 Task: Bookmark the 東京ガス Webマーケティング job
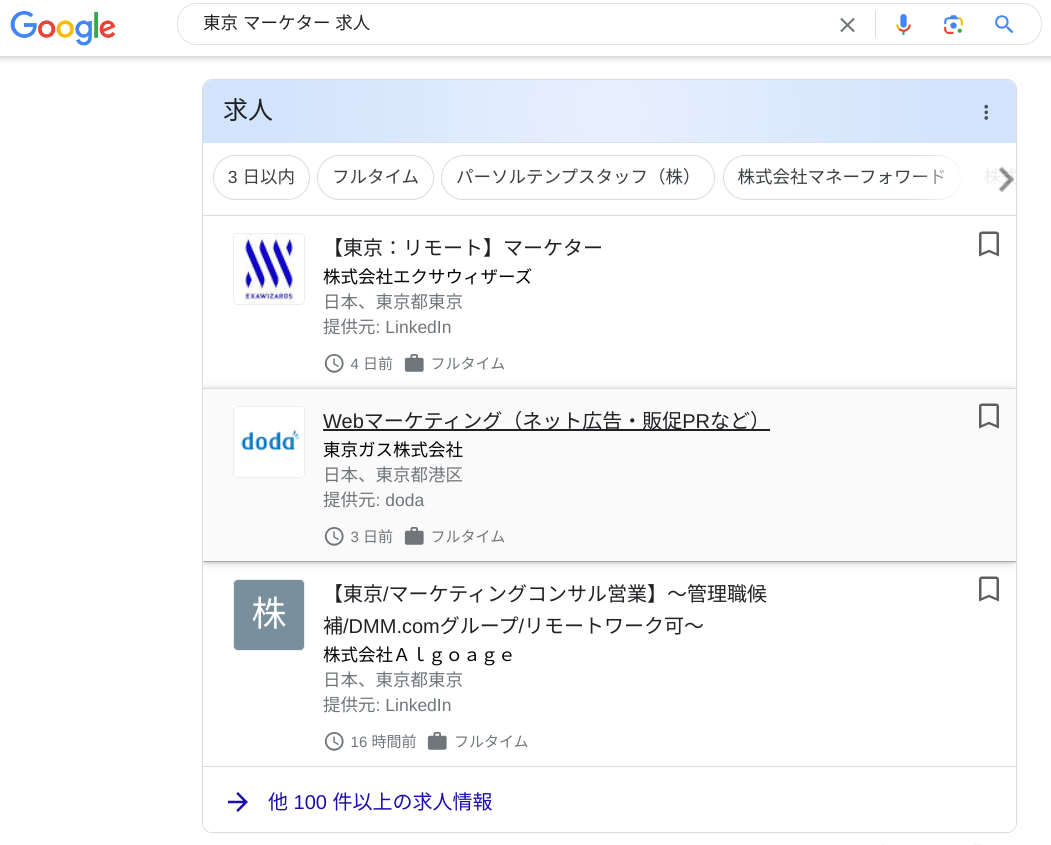989,416
